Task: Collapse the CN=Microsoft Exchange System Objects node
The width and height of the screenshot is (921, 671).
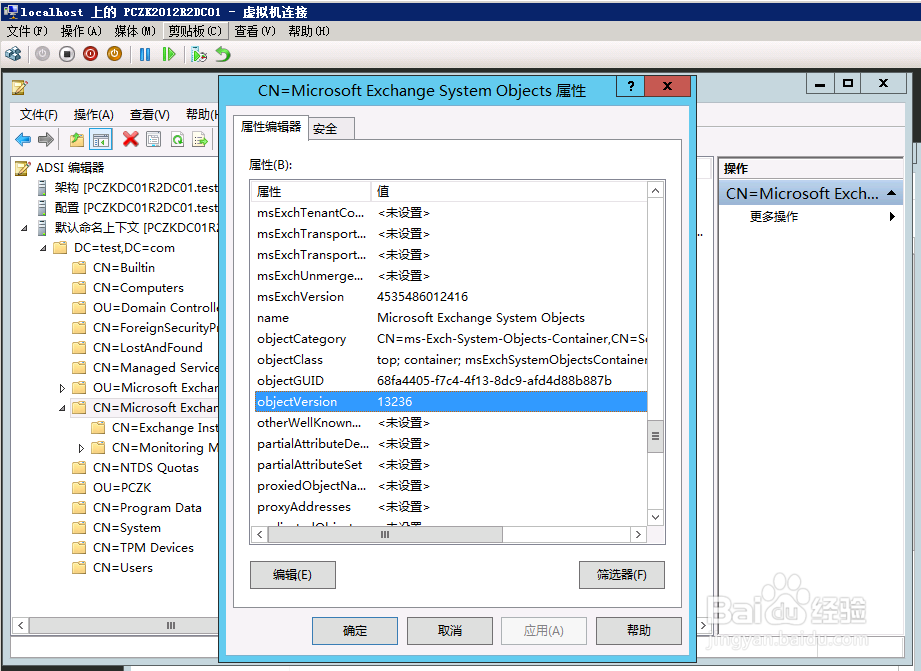Action: click(x=62, y=408)
